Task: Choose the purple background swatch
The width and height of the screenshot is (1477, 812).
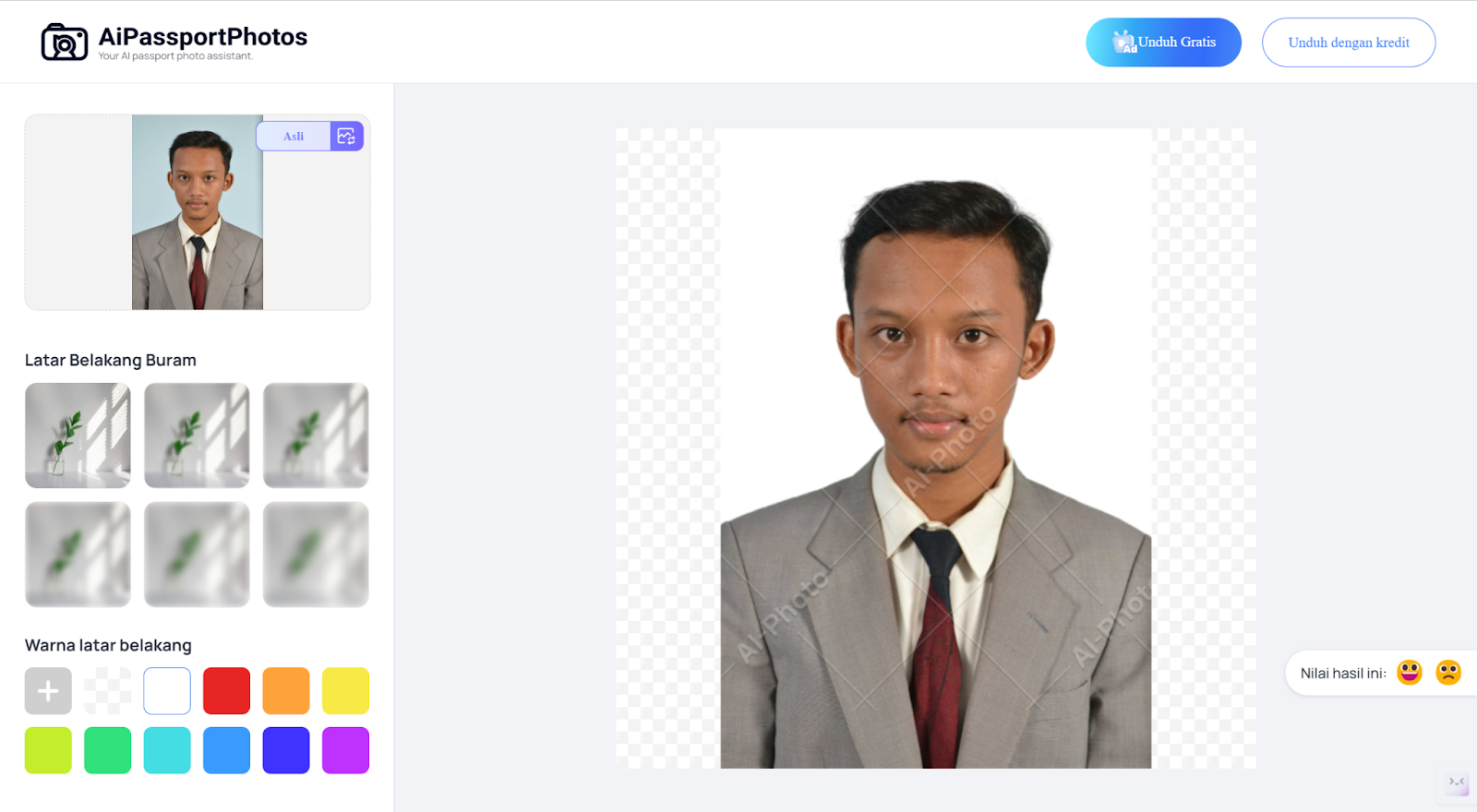Action: 345,750
